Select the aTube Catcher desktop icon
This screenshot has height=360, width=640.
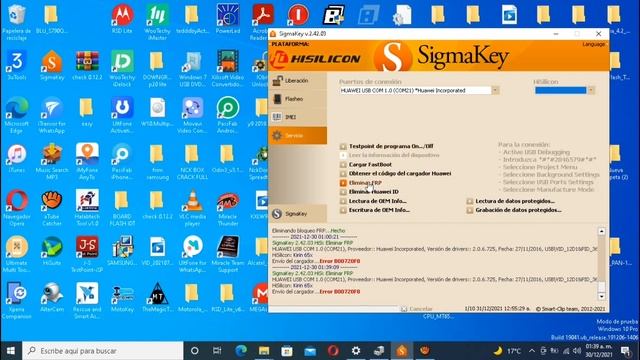52,208
